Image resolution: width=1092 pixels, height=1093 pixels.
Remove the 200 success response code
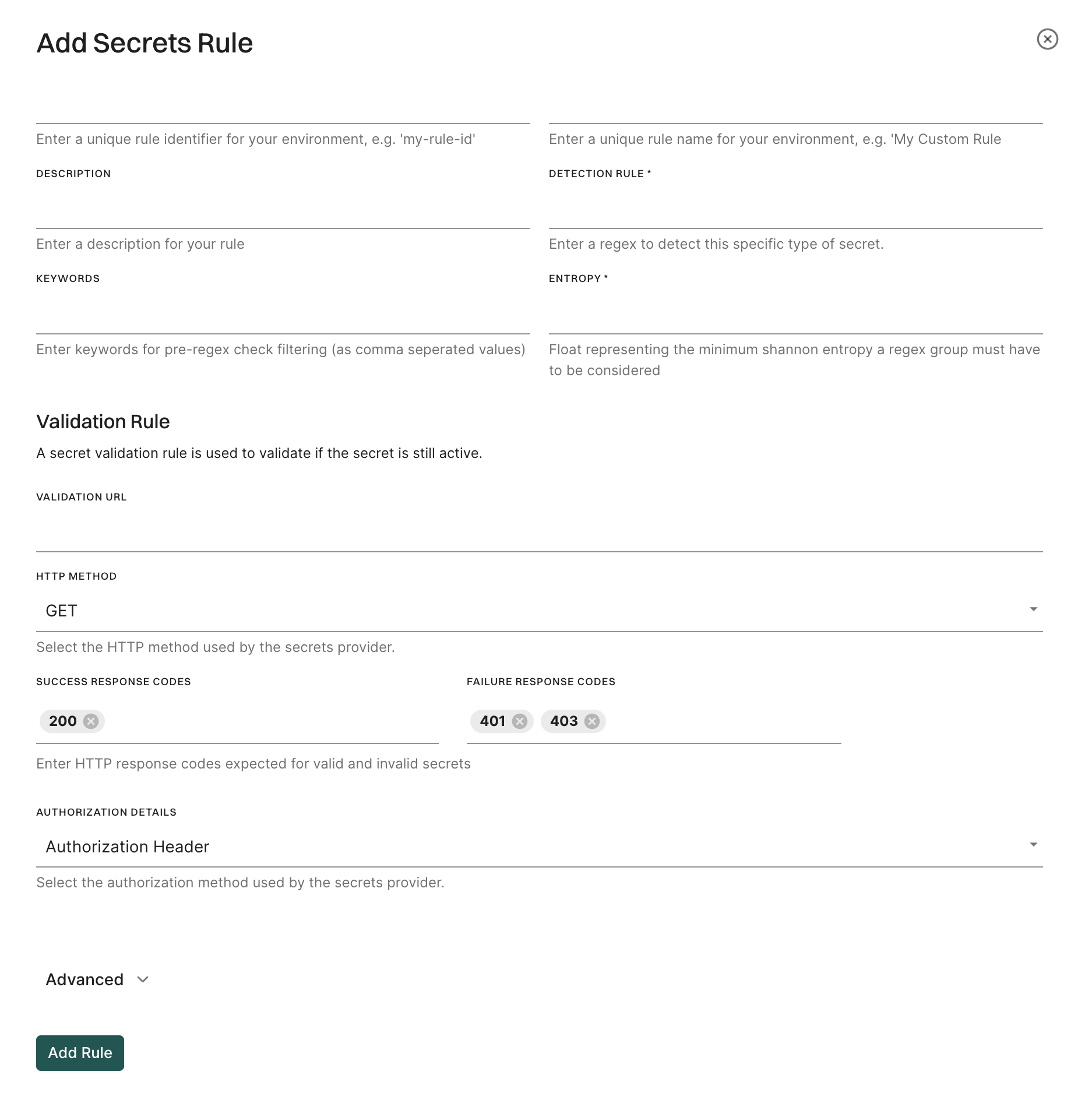click(91, 721)
